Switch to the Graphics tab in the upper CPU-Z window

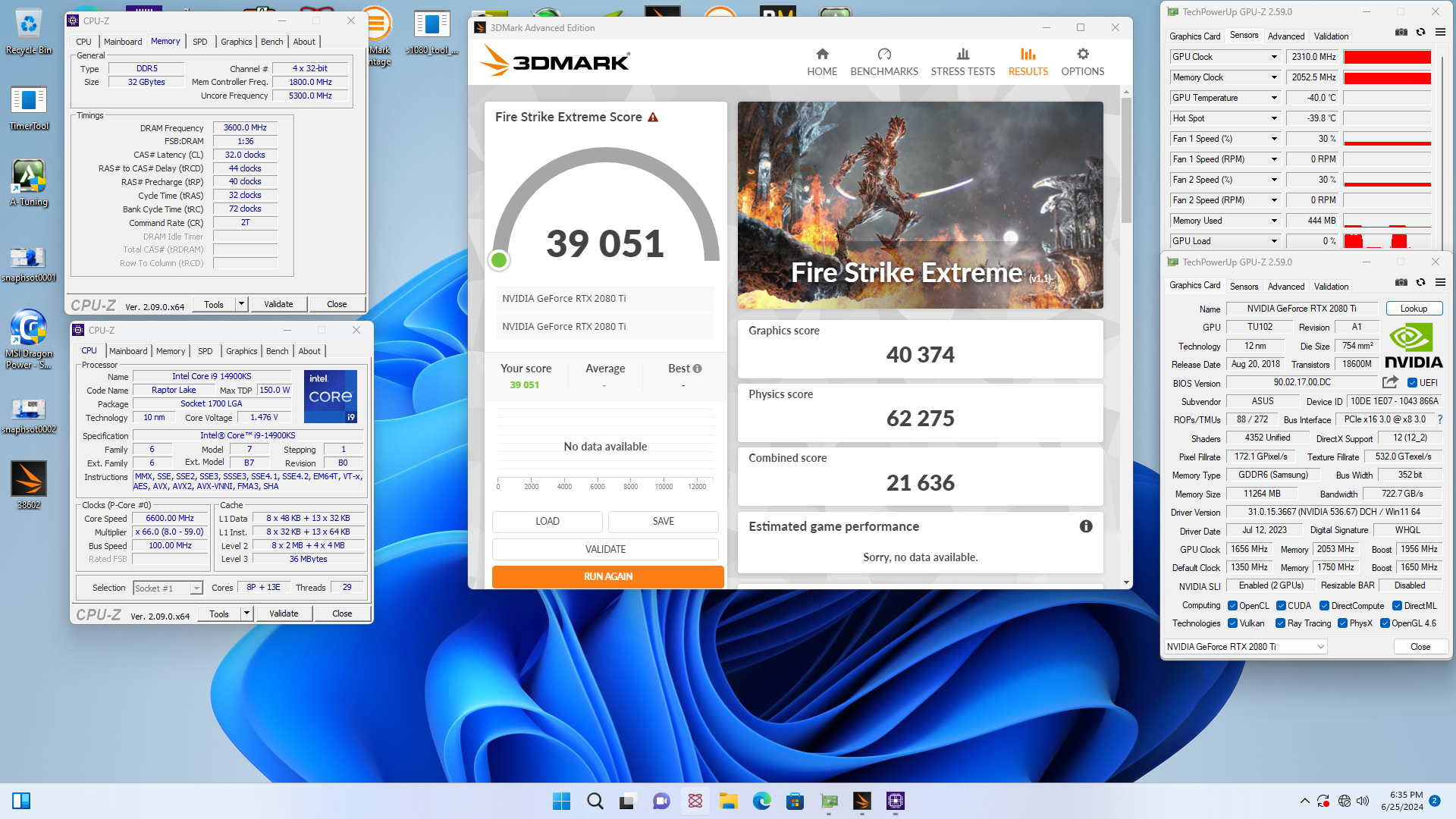click(237, 42)
